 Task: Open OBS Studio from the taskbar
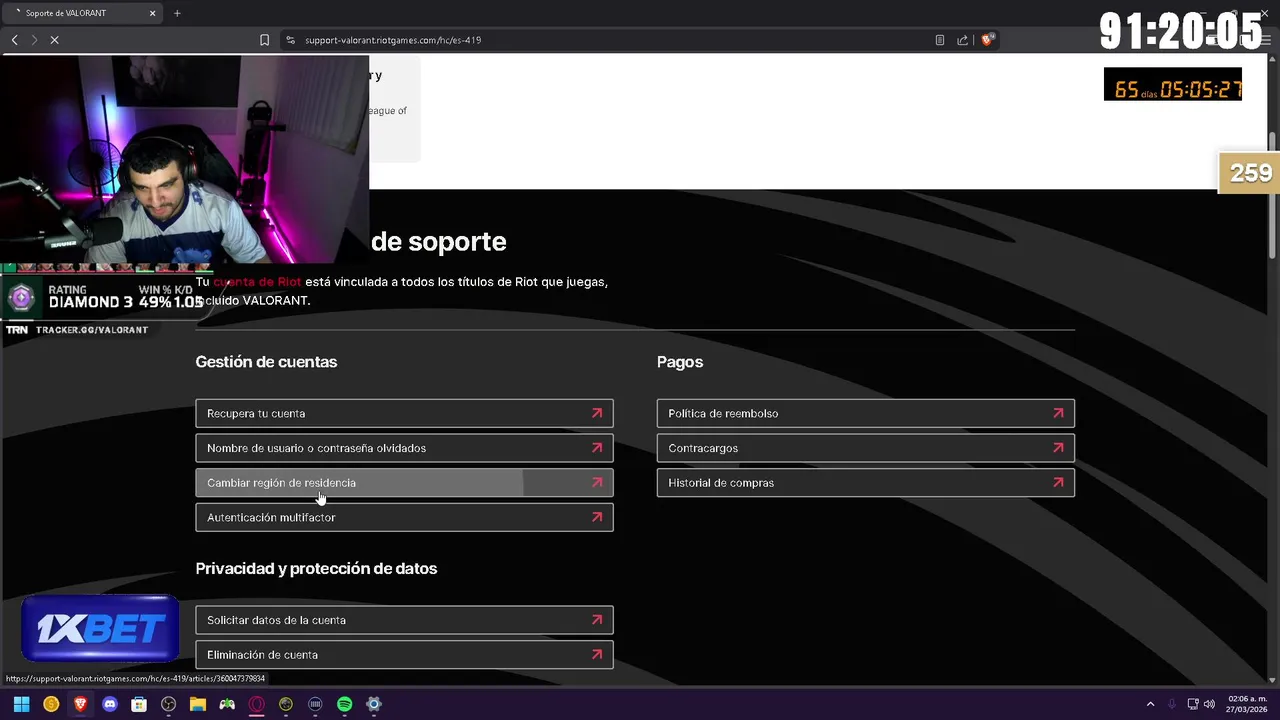pos(168,704)
